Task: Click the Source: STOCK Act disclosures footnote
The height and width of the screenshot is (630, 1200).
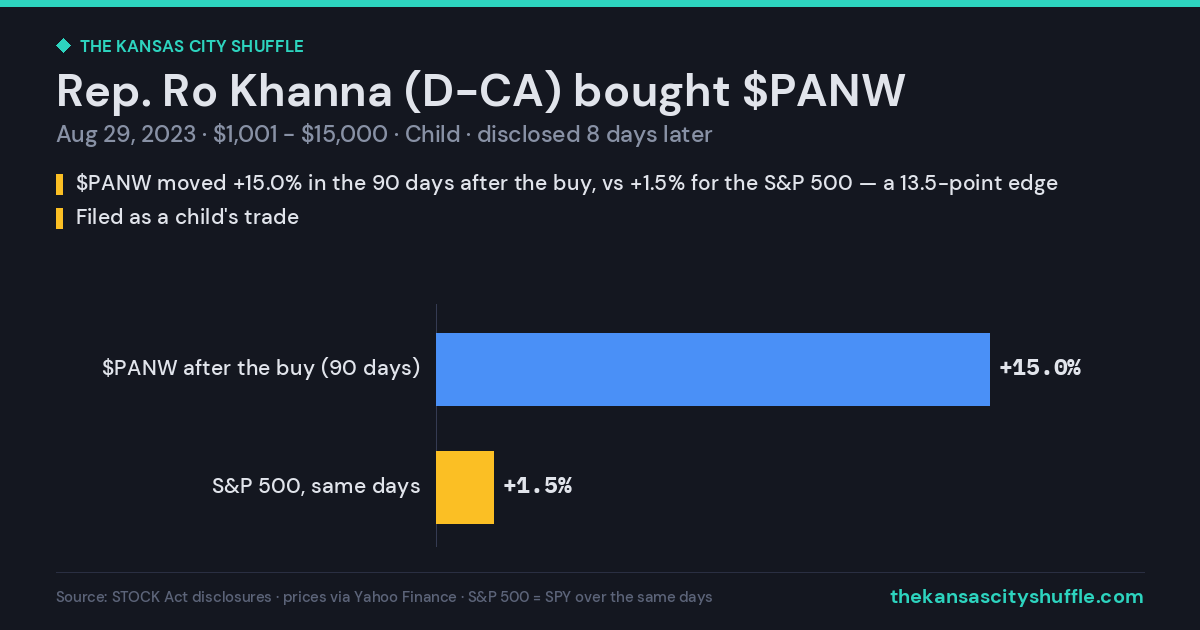Action: pos(164,597)
